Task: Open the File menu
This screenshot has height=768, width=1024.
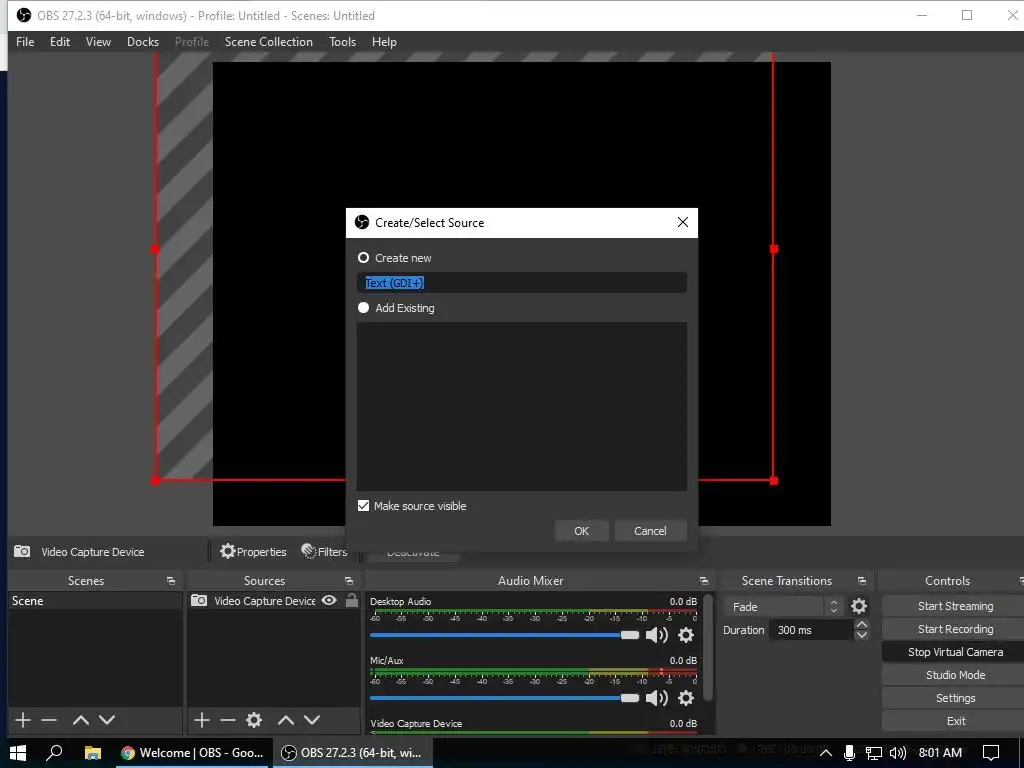Action: tap(25, 42)
